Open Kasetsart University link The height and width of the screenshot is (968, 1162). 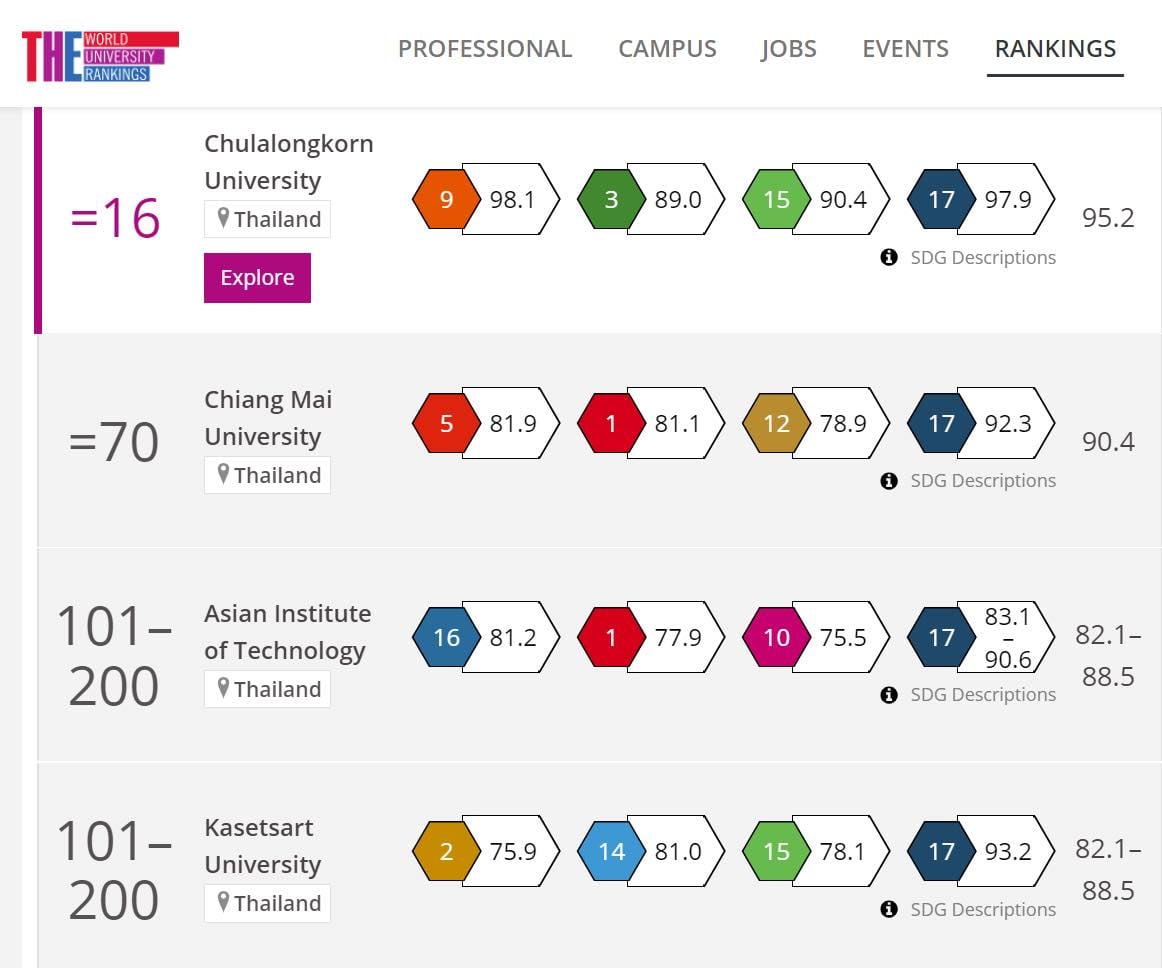tap(262, 846)
